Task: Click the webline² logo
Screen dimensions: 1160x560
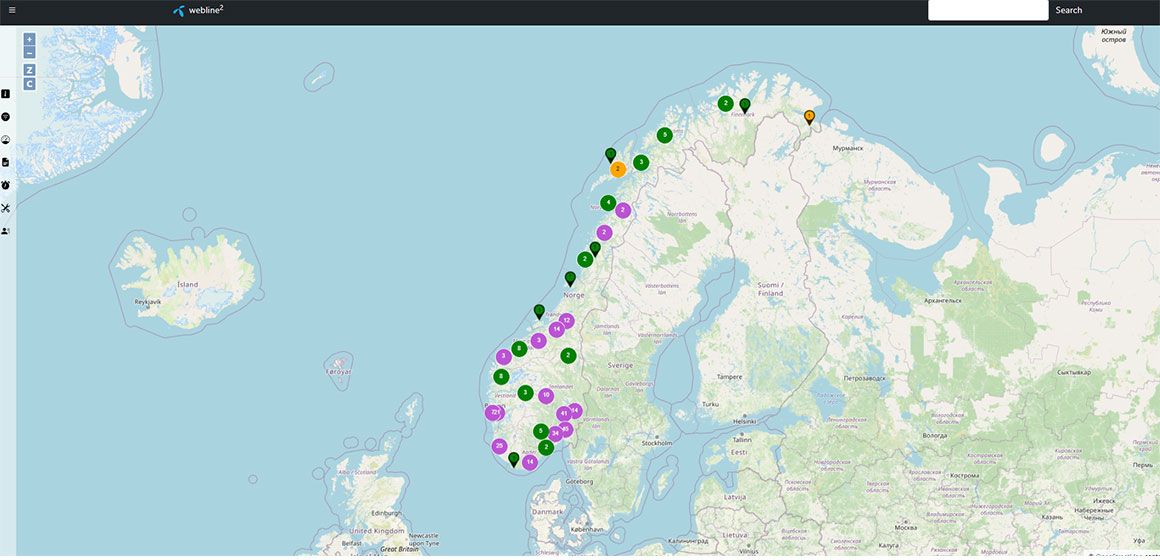Action: (198, 10)
